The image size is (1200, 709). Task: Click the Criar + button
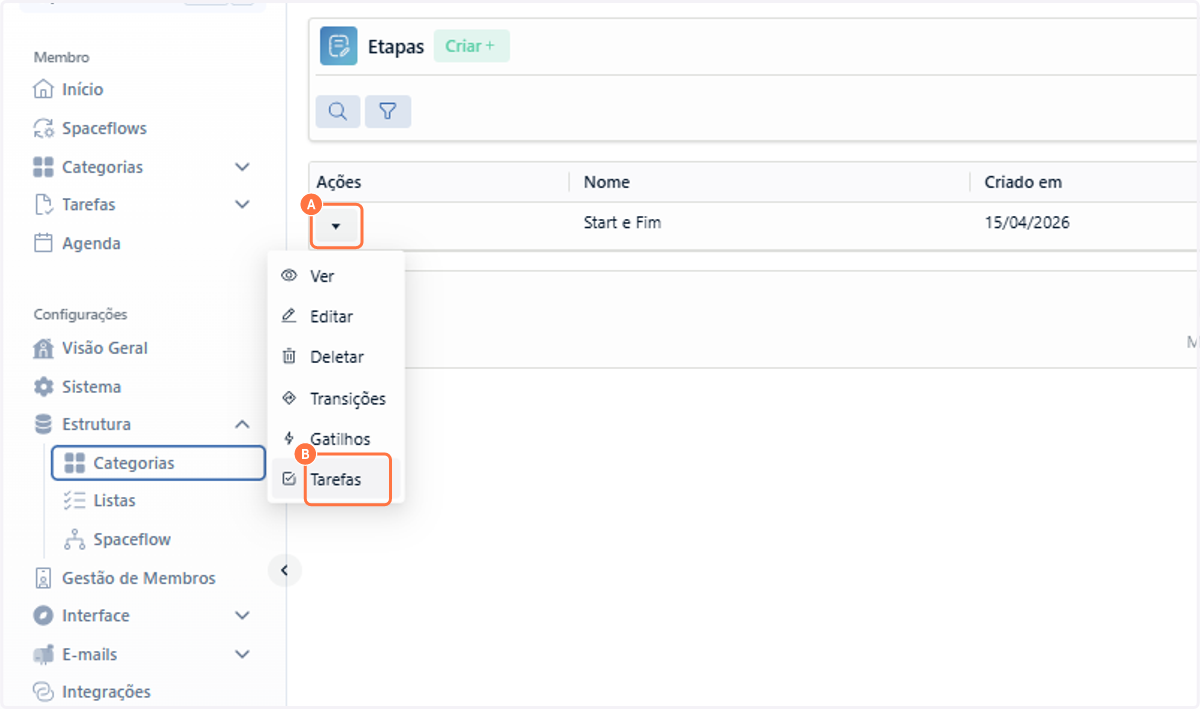pyautogui.click(x=471, y=46)
